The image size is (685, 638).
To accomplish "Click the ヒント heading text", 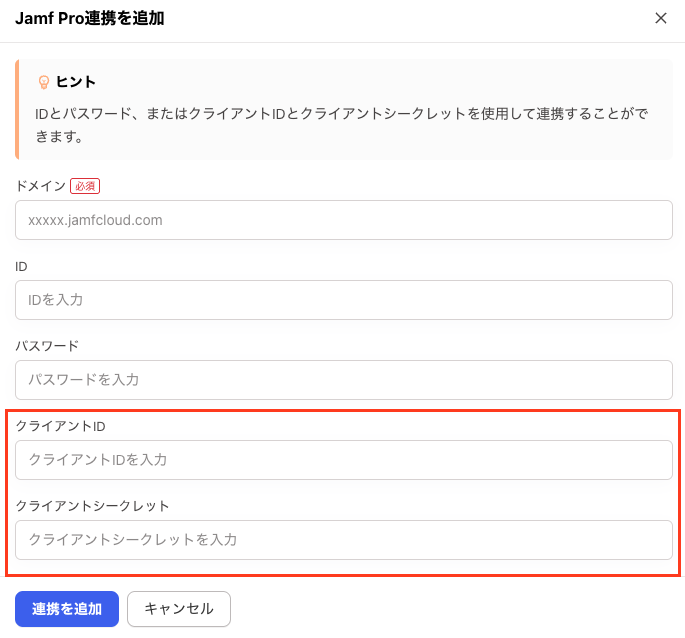I will [x=76, y=82].
